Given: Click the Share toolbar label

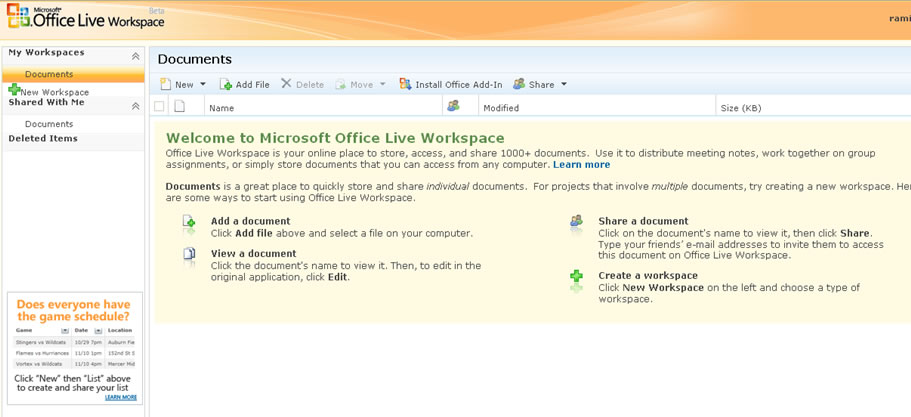Looking at the screenshot, I should pos(541,85).
